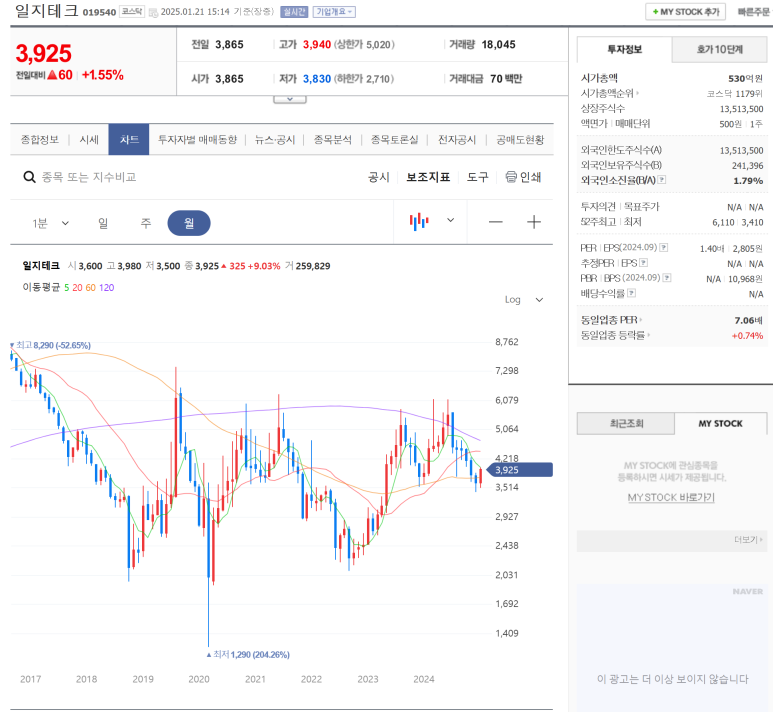The width and height of the screenshot is (773, 712).
Task: Click the search magnifier icon
Action: 30,177
